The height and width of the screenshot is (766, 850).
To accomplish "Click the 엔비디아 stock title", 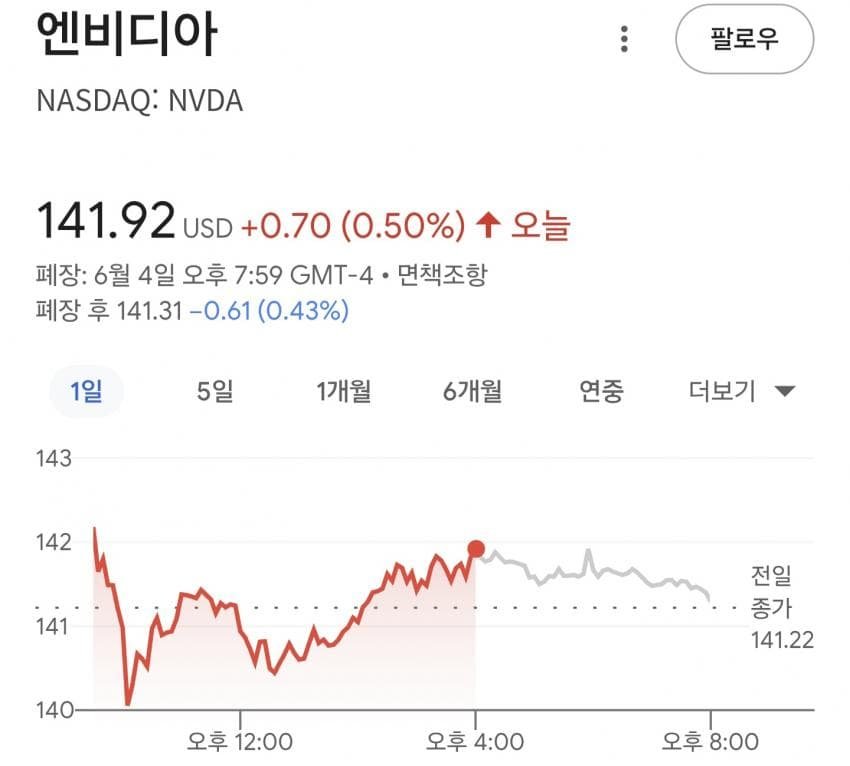I will coord(127,34).
